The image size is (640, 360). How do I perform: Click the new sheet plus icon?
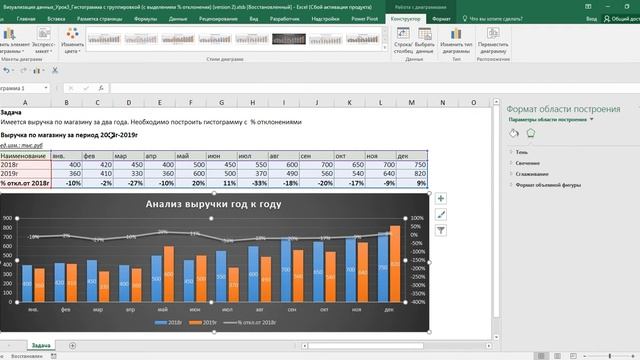click(72, 346)
